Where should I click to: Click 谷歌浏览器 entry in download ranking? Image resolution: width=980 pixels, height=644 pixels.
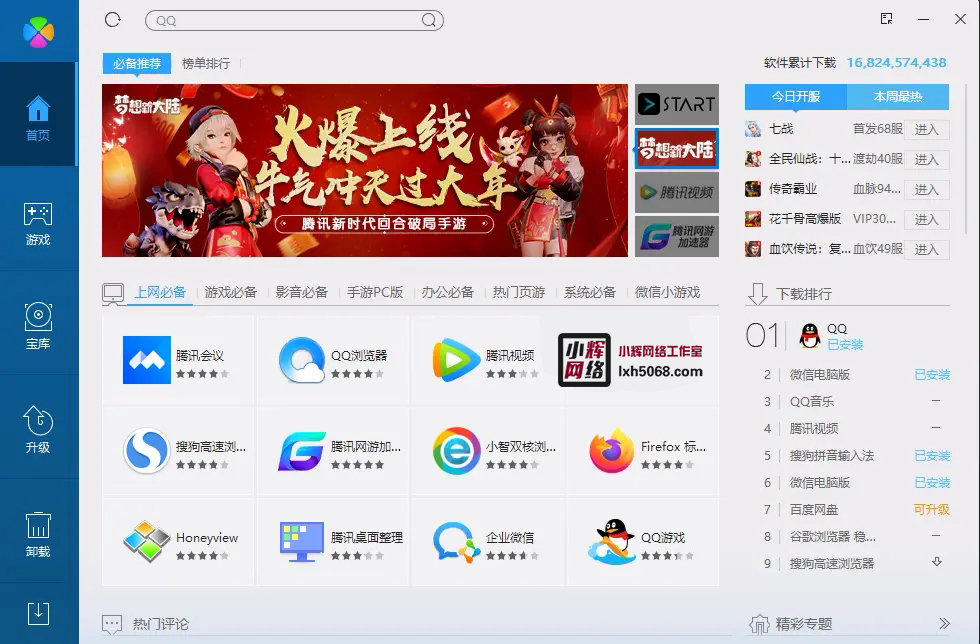[x=832, y=536]
